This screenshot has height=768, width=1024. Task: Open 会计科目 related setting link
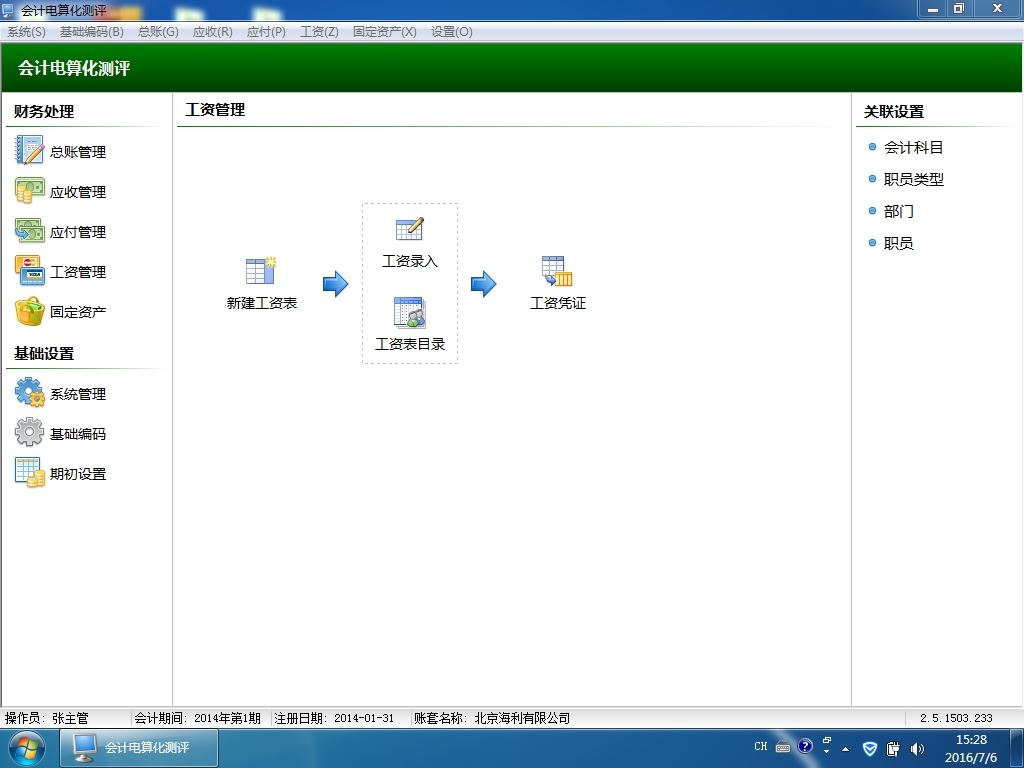coord(913,148)
